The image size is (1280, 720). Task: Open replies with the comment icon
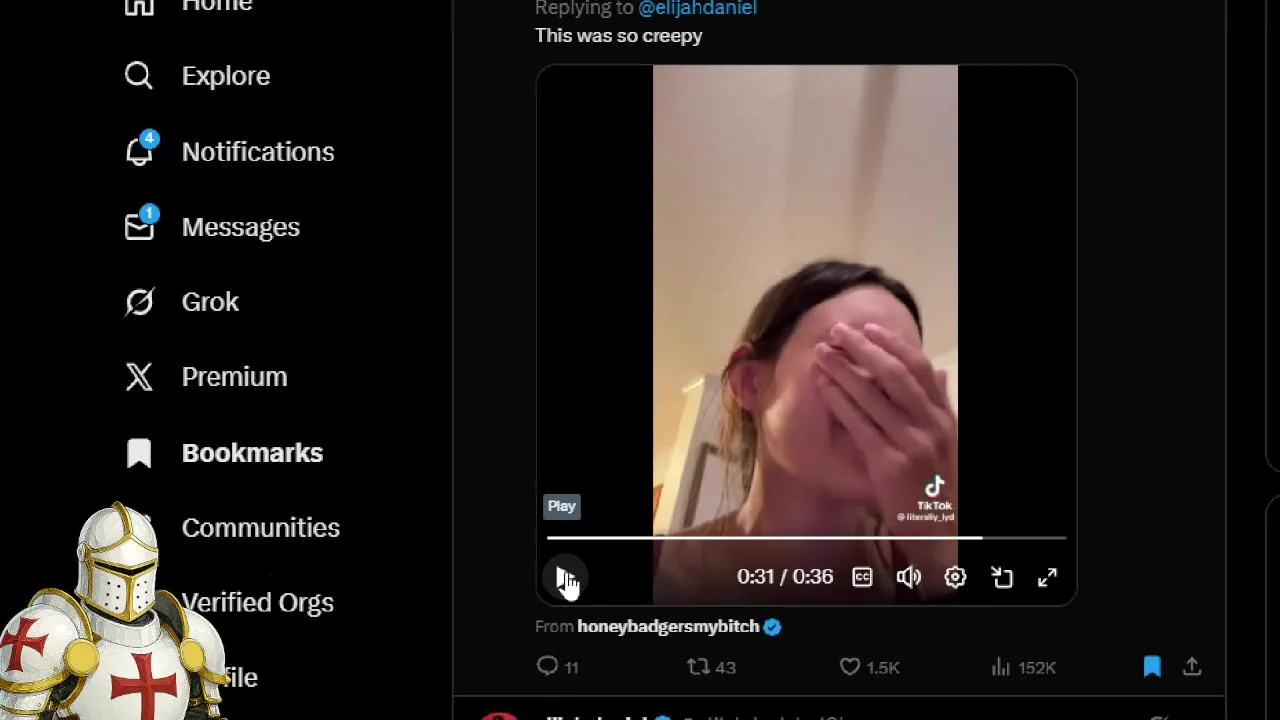click(558, 667)
